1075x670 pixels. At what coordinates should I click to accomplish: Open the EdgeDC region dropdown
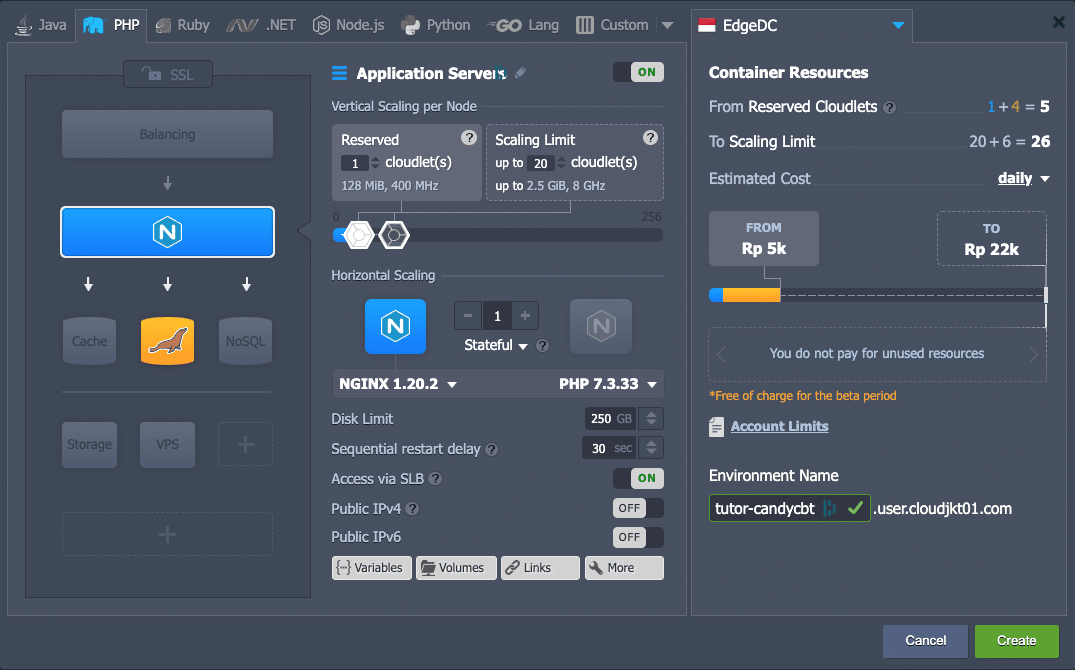click(801, 25)
